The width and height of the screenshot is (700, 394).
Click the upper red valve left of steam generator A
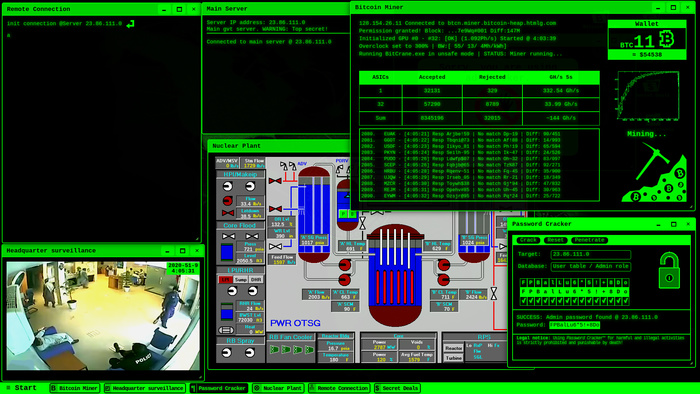pos(275,181)
